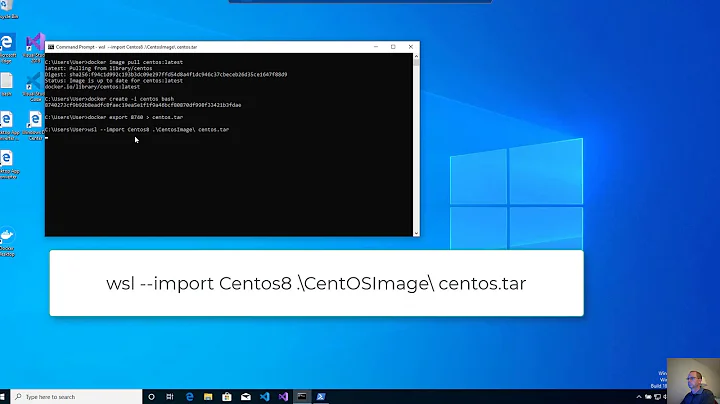
Task: Open Microsoft Store from the taskbar
Action: point(227,397)
